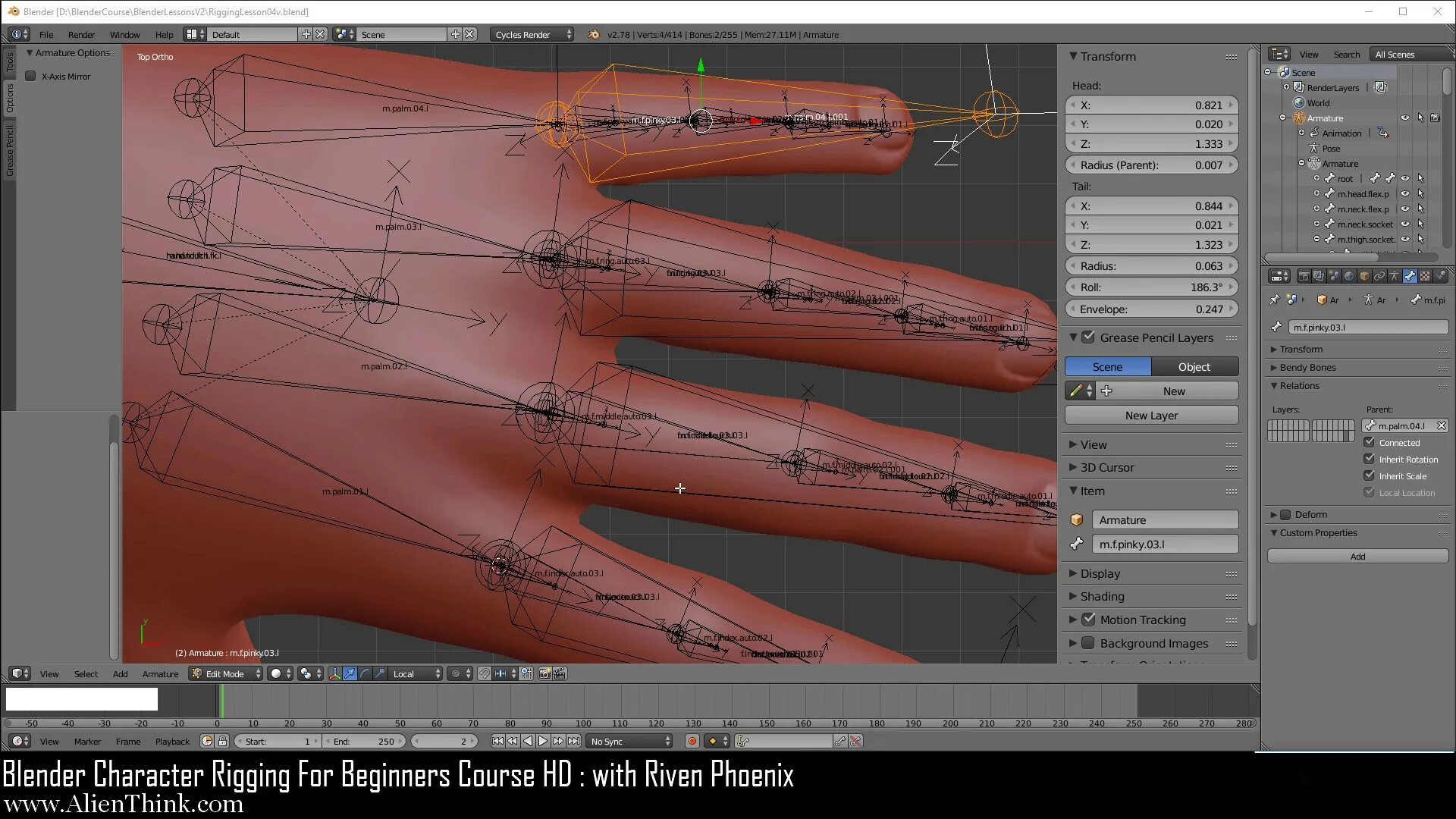Delete keyframe using crossed key icon
The image size is (1456, 819).
(x=855, y=741)
